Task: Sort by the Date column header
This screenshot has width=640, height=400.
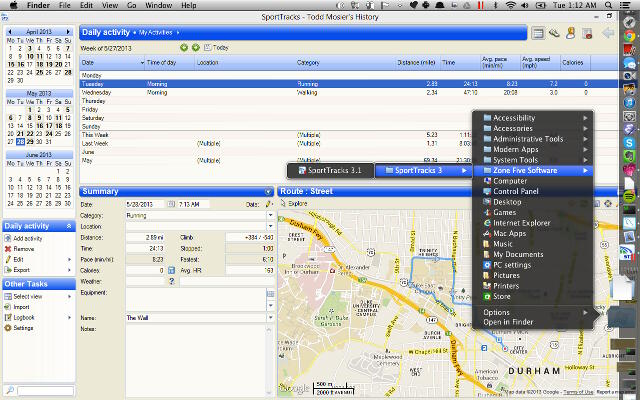Action: 112,62
